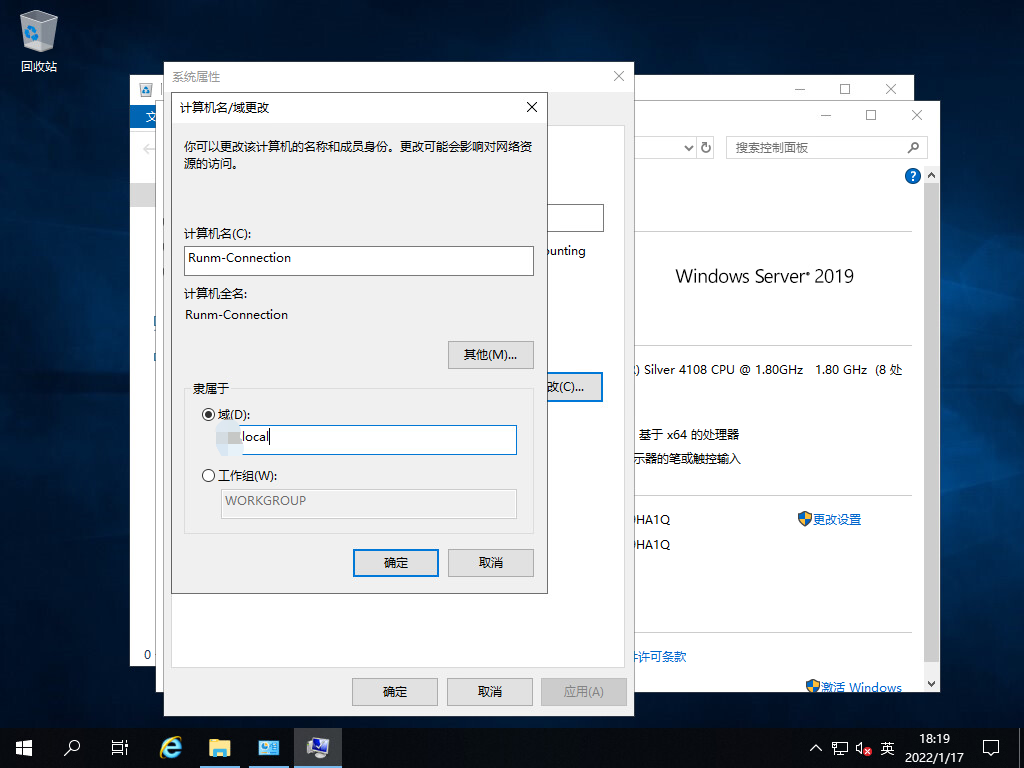The image size is (1024, 768).
Task: Open the network status tray icon
Action: [x=840, y=748]
